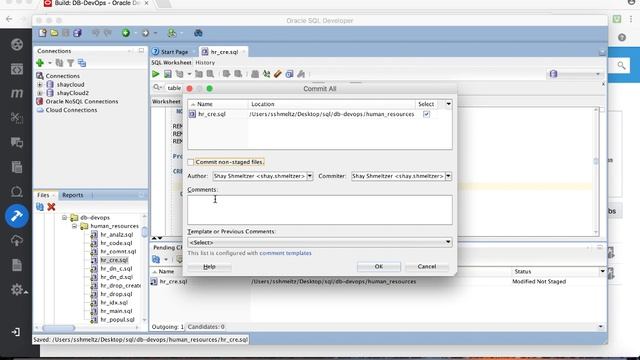Click the binoculars find icon in main toolbar
Viewport: 640px width, 360px height.
click(x=198, y=33)
